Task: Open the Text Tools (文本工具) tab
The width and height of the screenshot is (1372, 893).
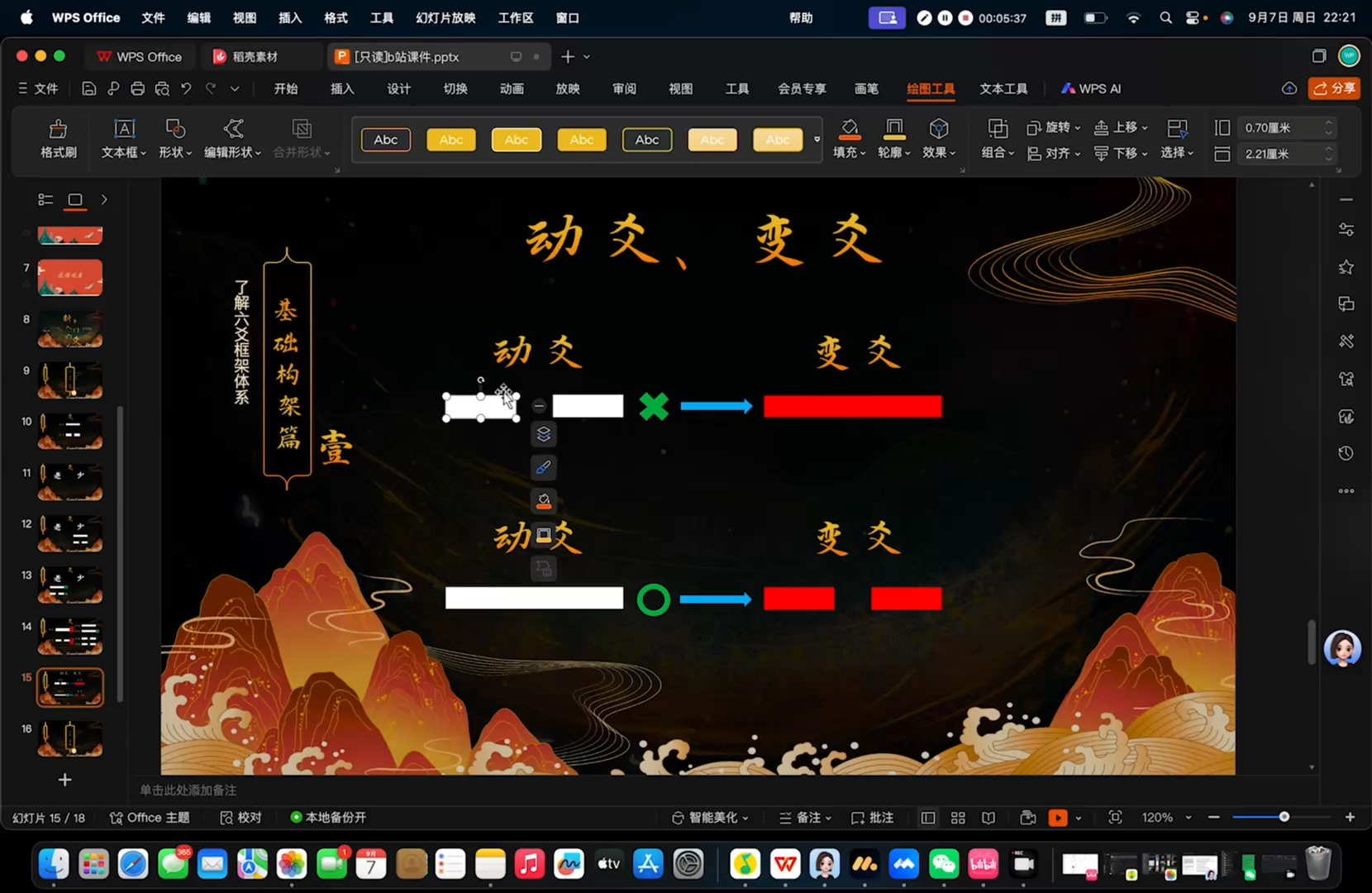Action: tap(1003, 88)
